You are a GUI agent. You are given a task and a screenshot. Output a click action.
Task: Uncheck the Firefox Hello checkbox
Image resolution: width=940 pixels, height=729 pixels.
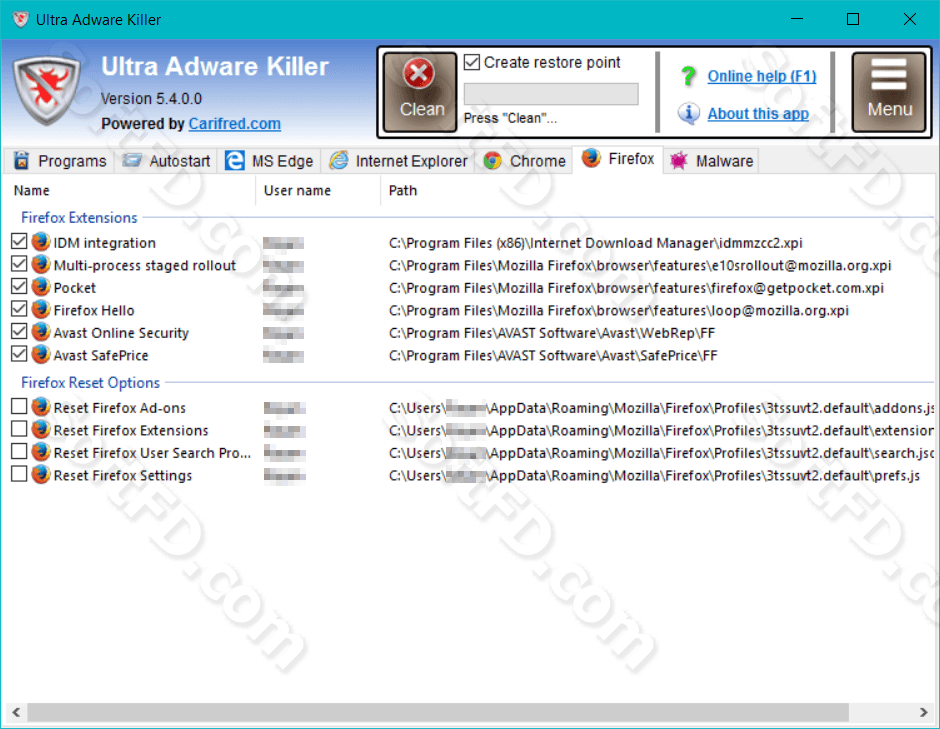(19, 309)
